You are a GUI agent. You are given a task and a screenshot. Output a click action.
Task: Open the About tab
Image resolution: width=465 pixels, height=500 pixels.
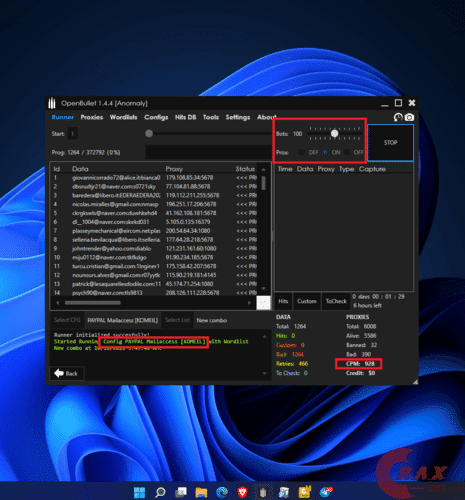(x=266, y=117)
